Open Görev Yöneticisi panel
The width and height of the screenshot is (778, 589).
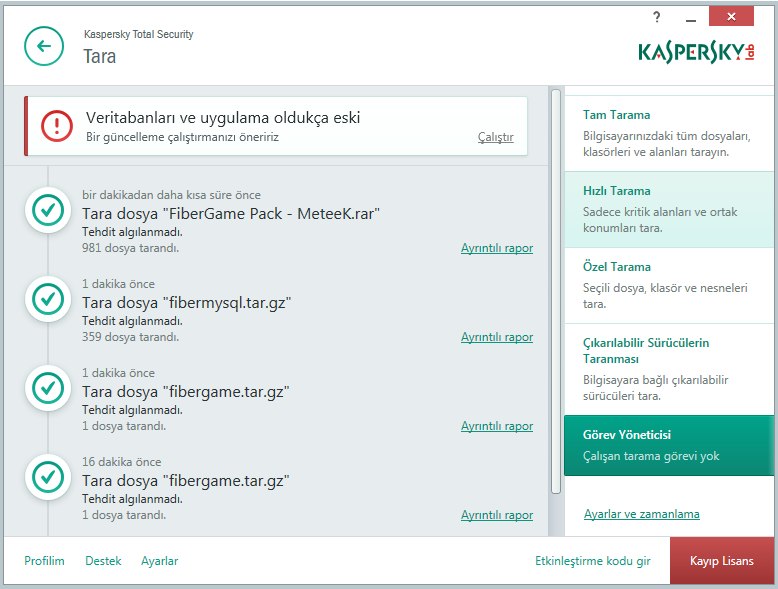[x=669, y=445]
